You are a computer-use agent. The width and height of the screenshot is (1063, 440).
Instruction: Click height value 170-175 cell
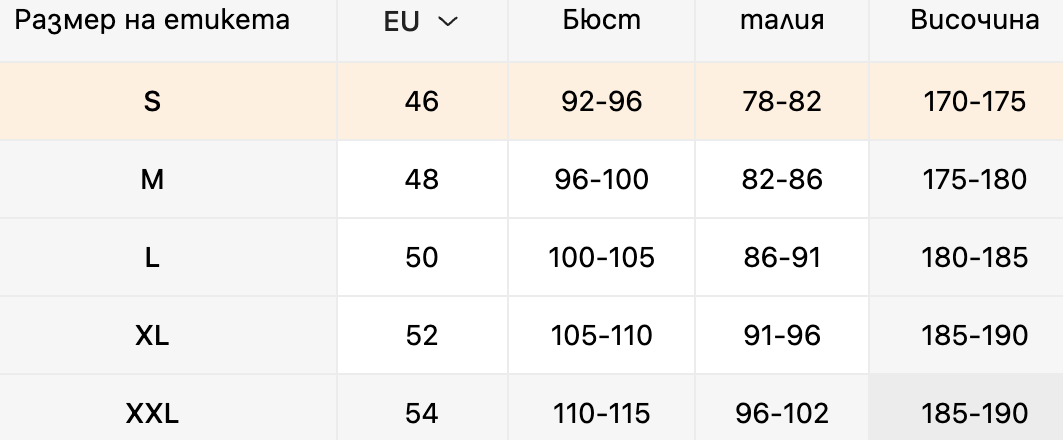point(974,102)
